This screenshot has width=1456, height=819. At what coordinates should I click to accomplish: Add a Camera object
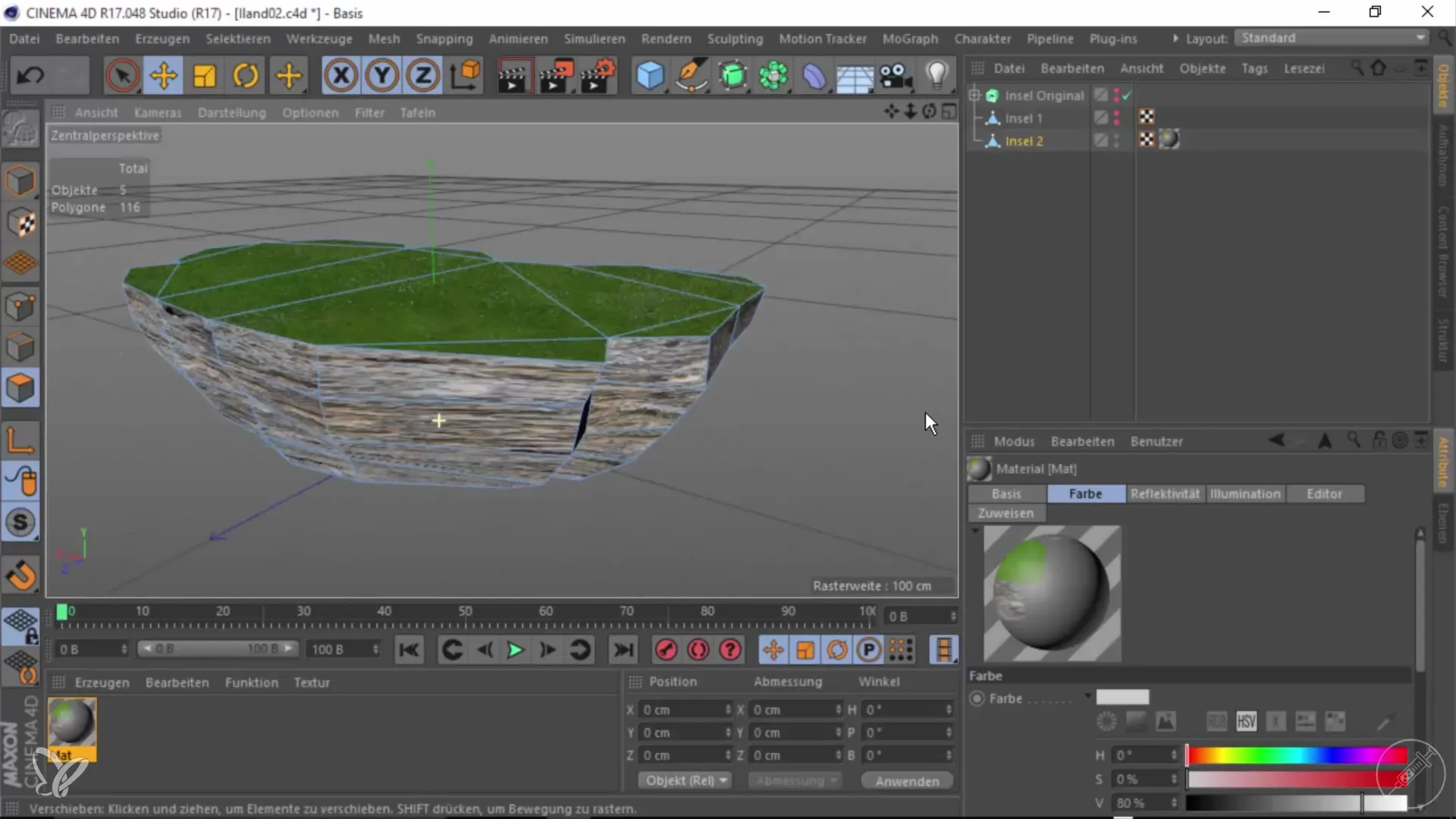click(x=896, y=76)
